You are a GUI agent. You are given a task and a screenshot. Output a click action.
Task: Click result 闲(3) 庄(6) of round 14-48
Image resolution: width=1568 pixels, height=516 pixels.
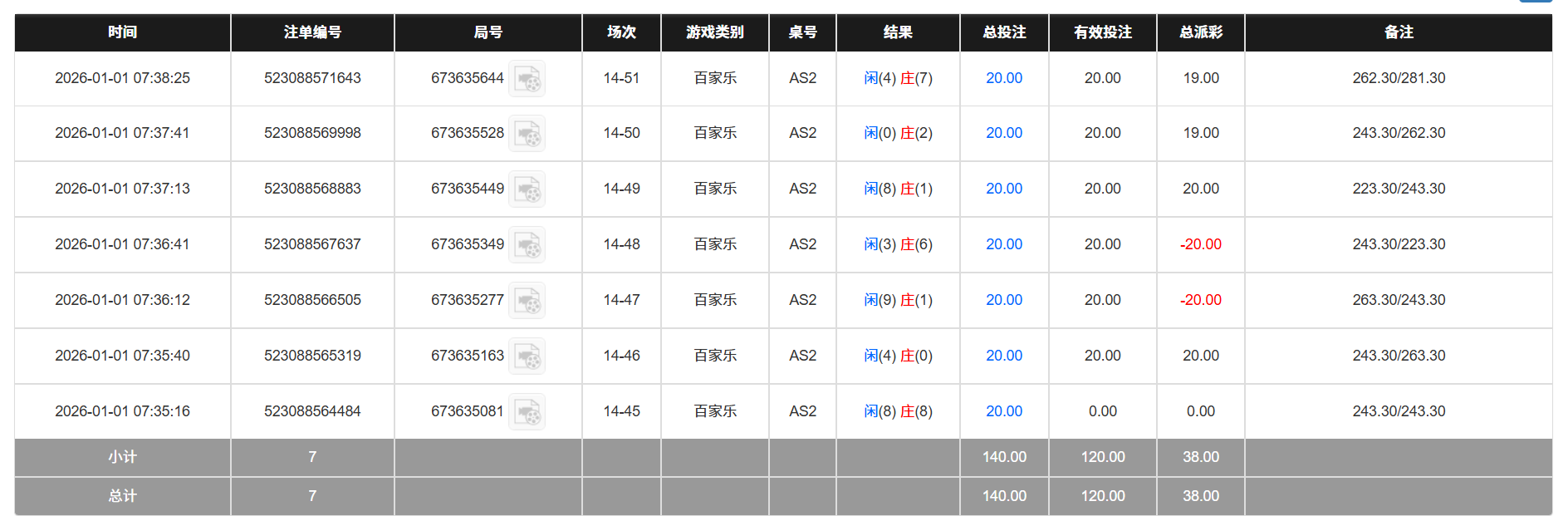pyautogui.click(x=898, y=244)
